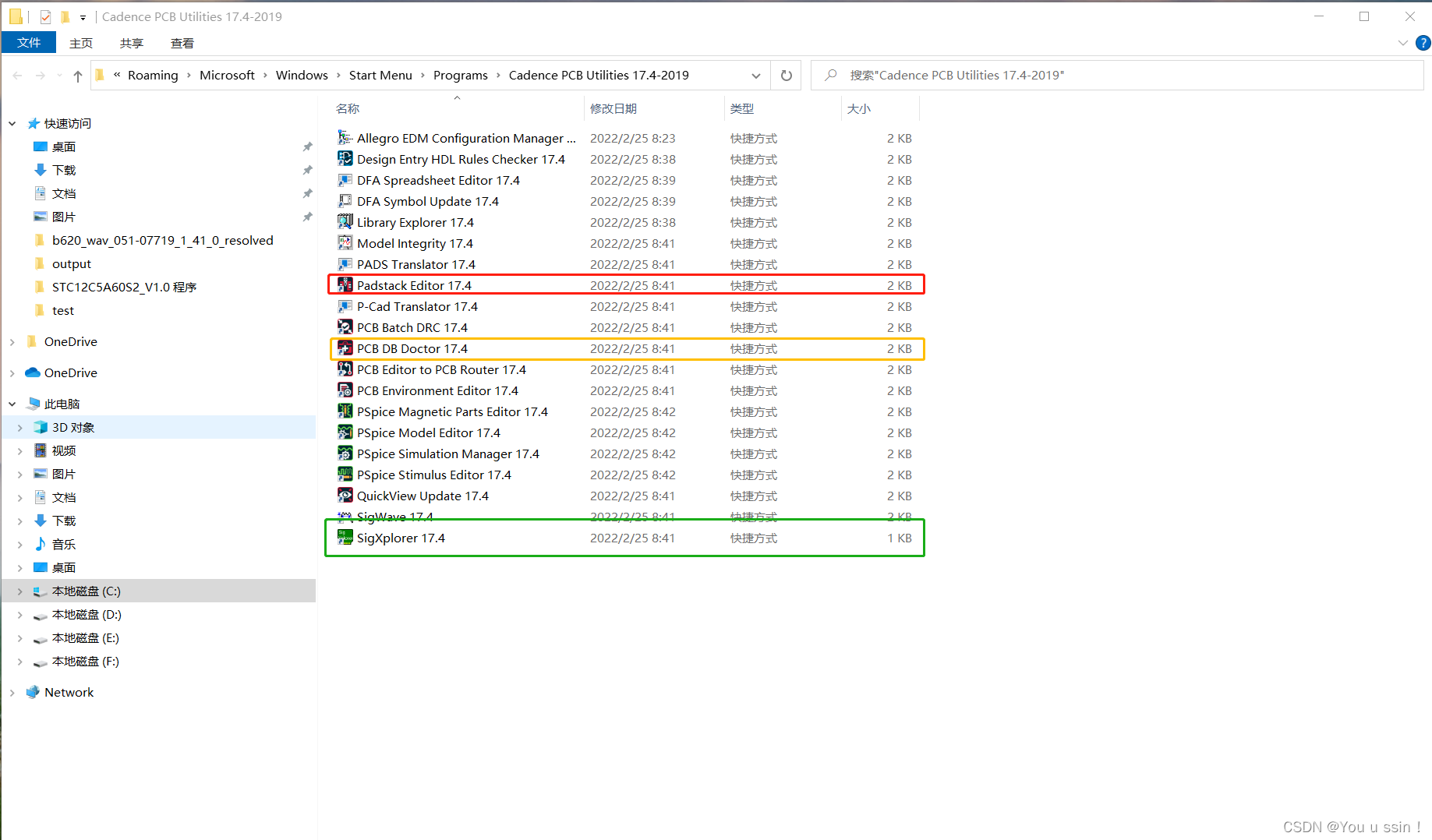Open Explorer help question mark icon
1432x840 pixels.
click(1423, 44)
